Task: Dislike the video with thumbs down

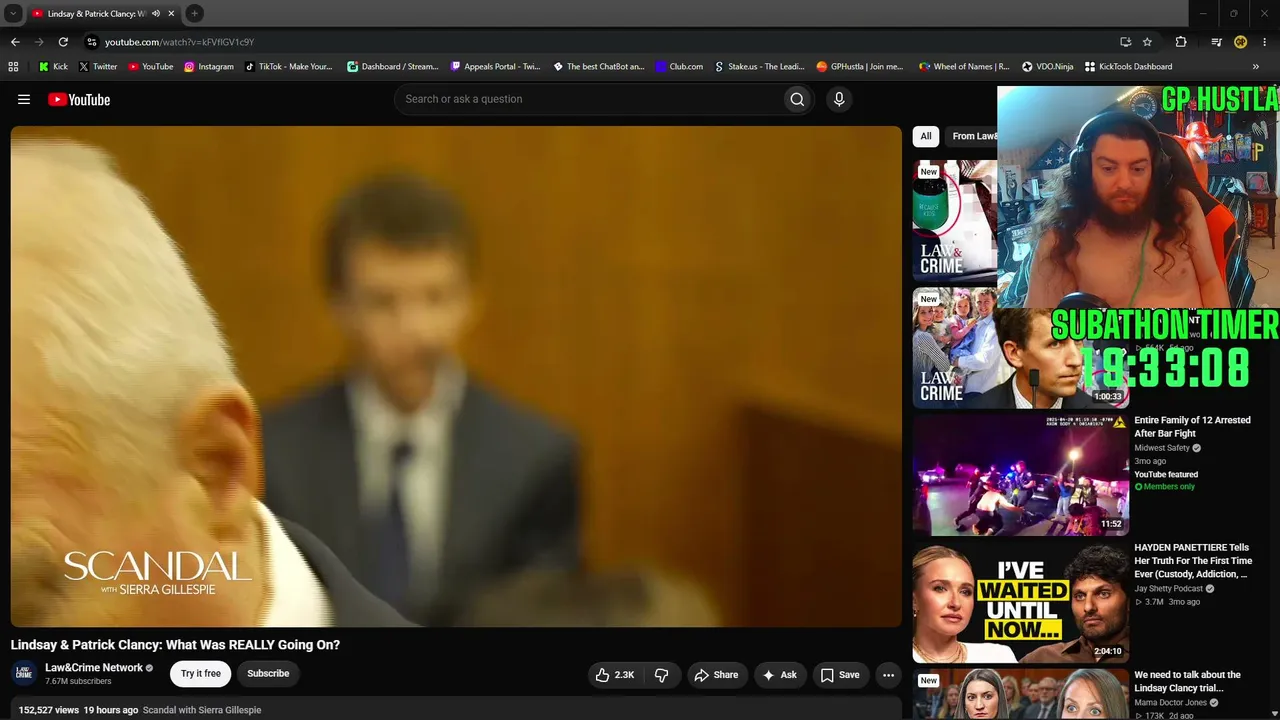Action: click(661, 675)
